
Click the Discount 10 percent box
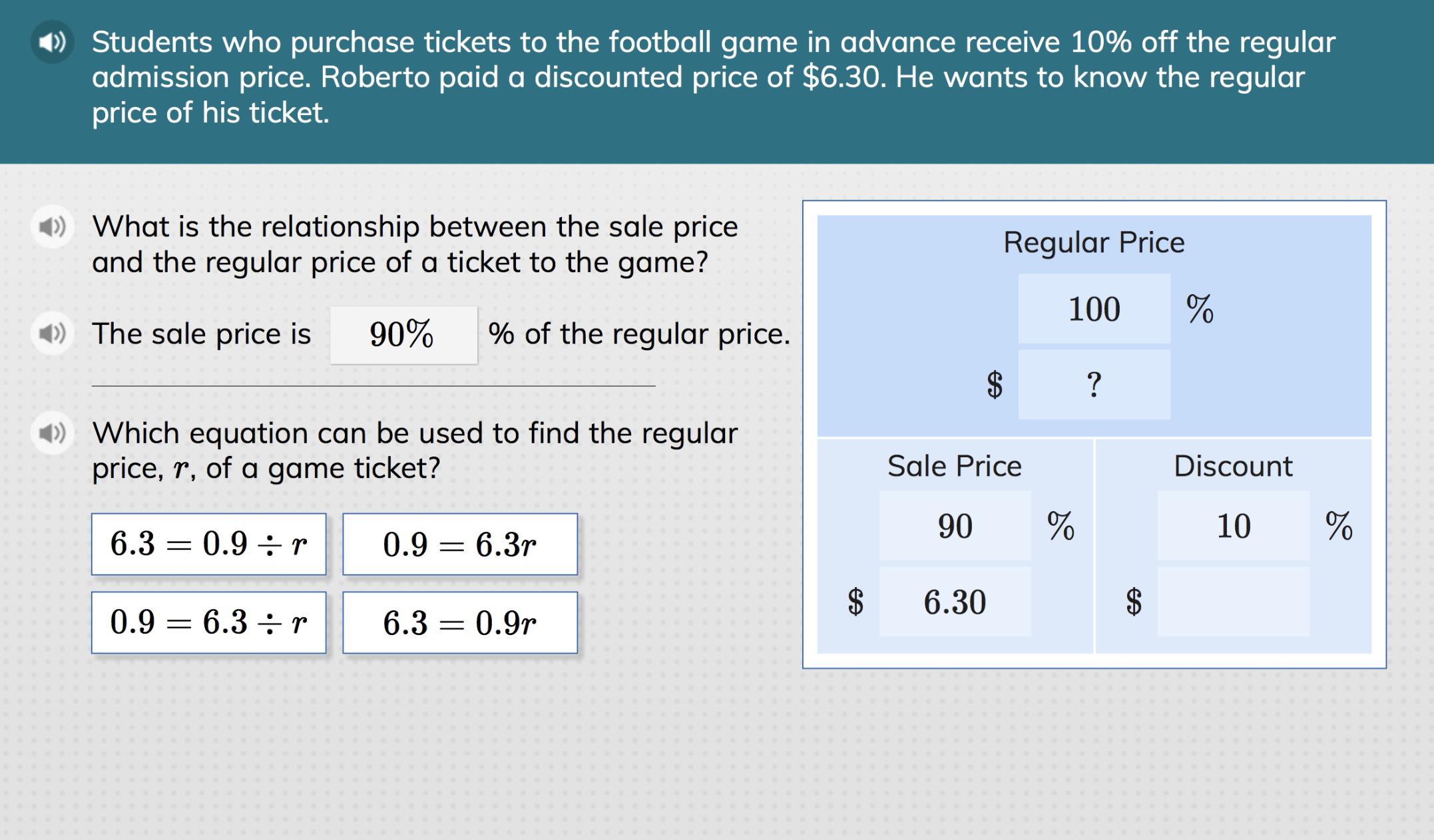point(1233,526)
